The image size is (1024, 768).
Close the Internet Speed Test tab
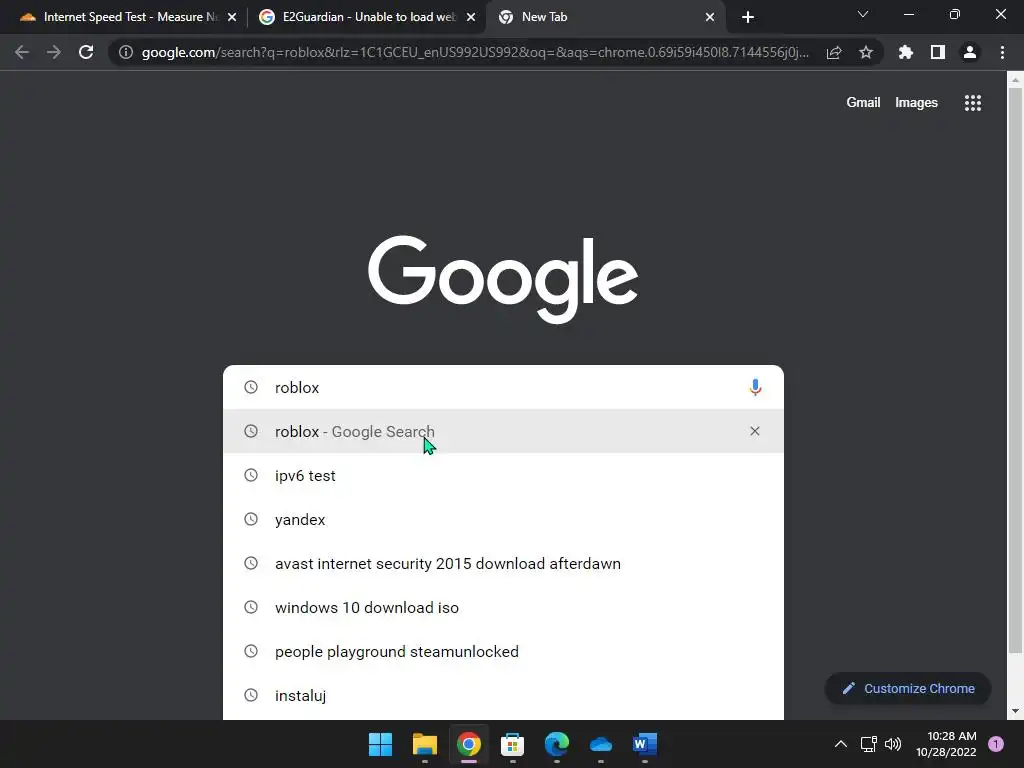[232, 17]
